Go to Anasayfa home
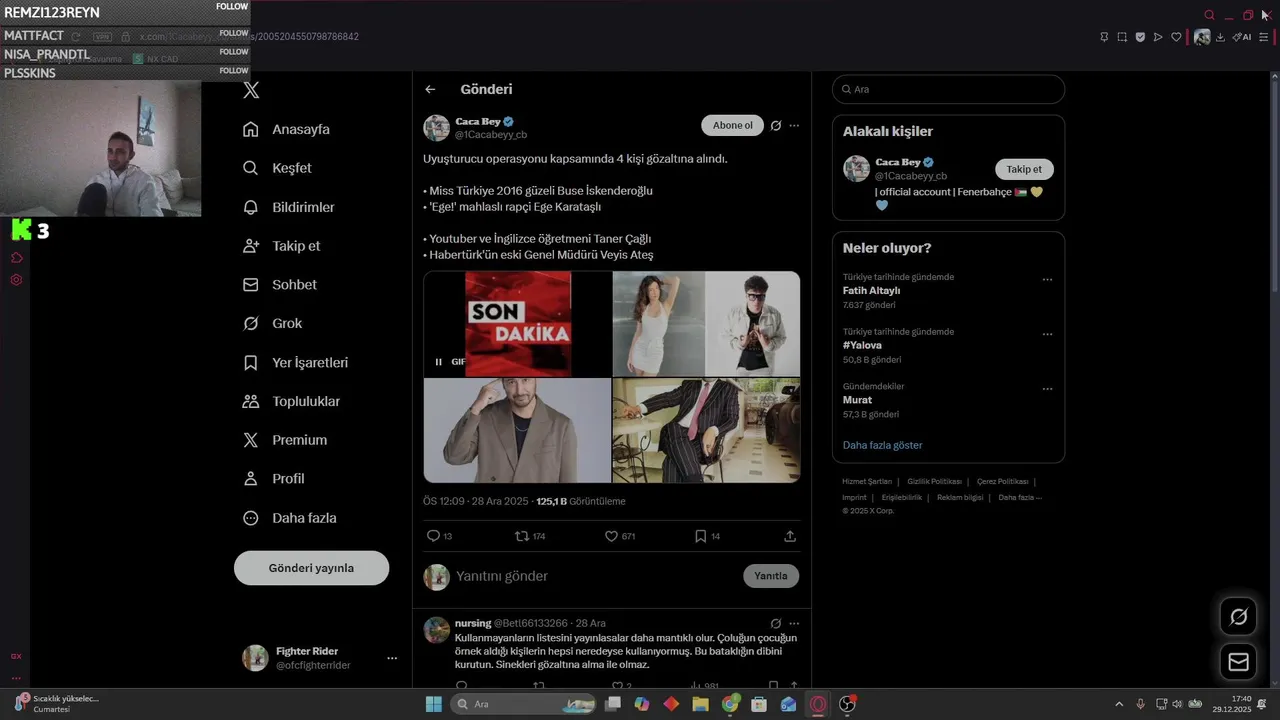The height and width of the screenshot is (720, 1280). coord(286,129)
